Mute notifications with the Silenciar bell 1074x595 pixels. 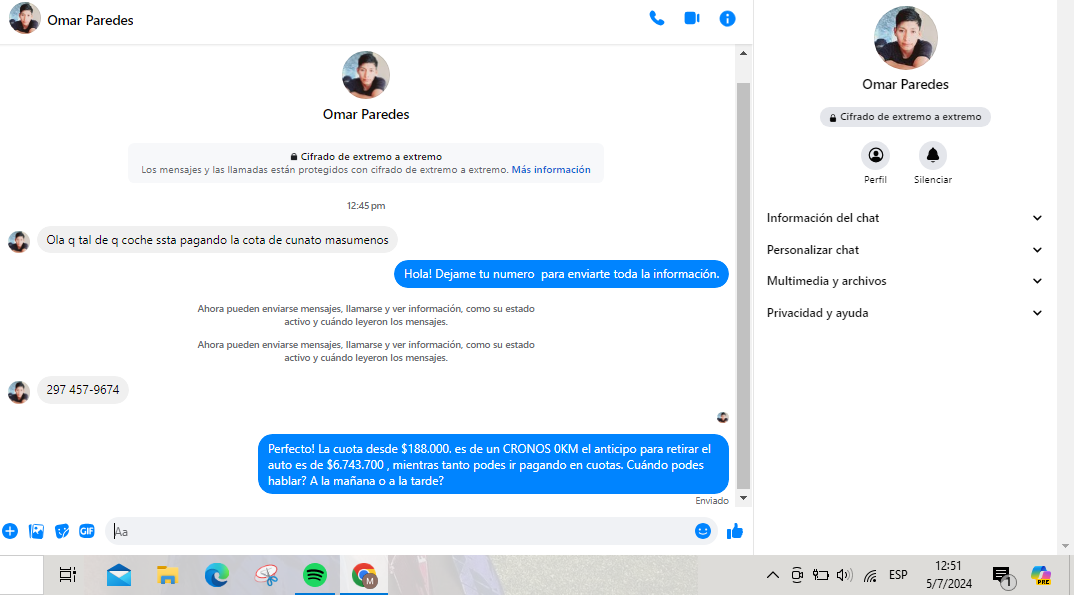tap(932, 156)
